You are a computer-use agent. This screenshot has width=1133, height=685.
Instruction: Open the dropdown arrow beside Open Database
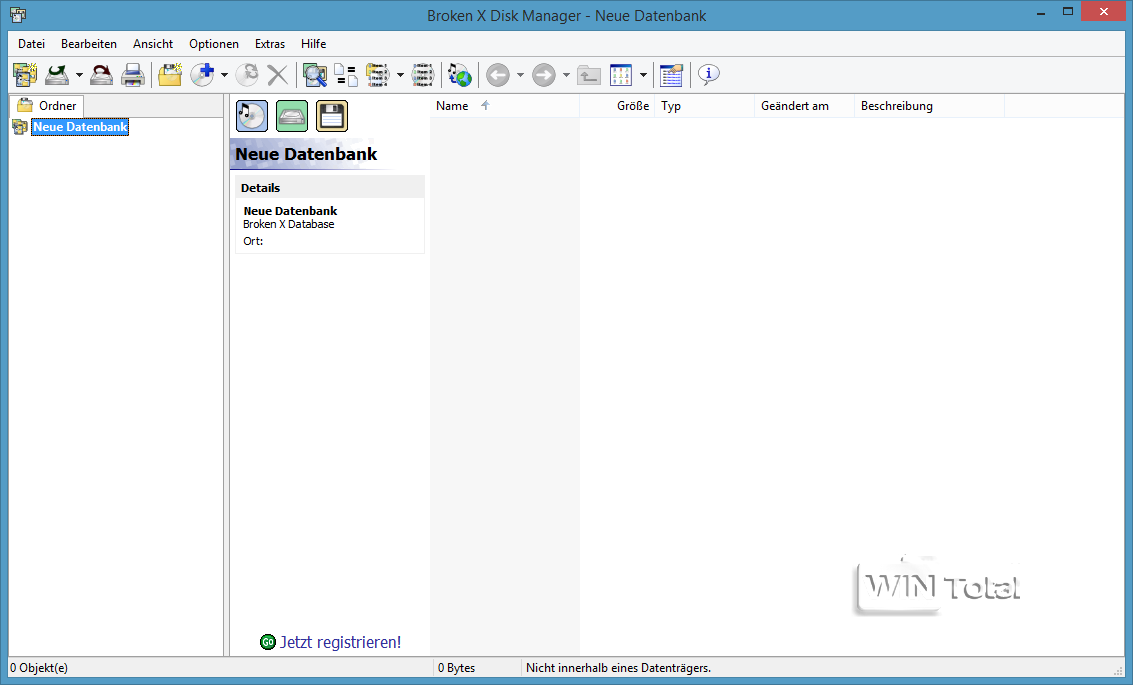pyautogui.click(x=79, y=74)
